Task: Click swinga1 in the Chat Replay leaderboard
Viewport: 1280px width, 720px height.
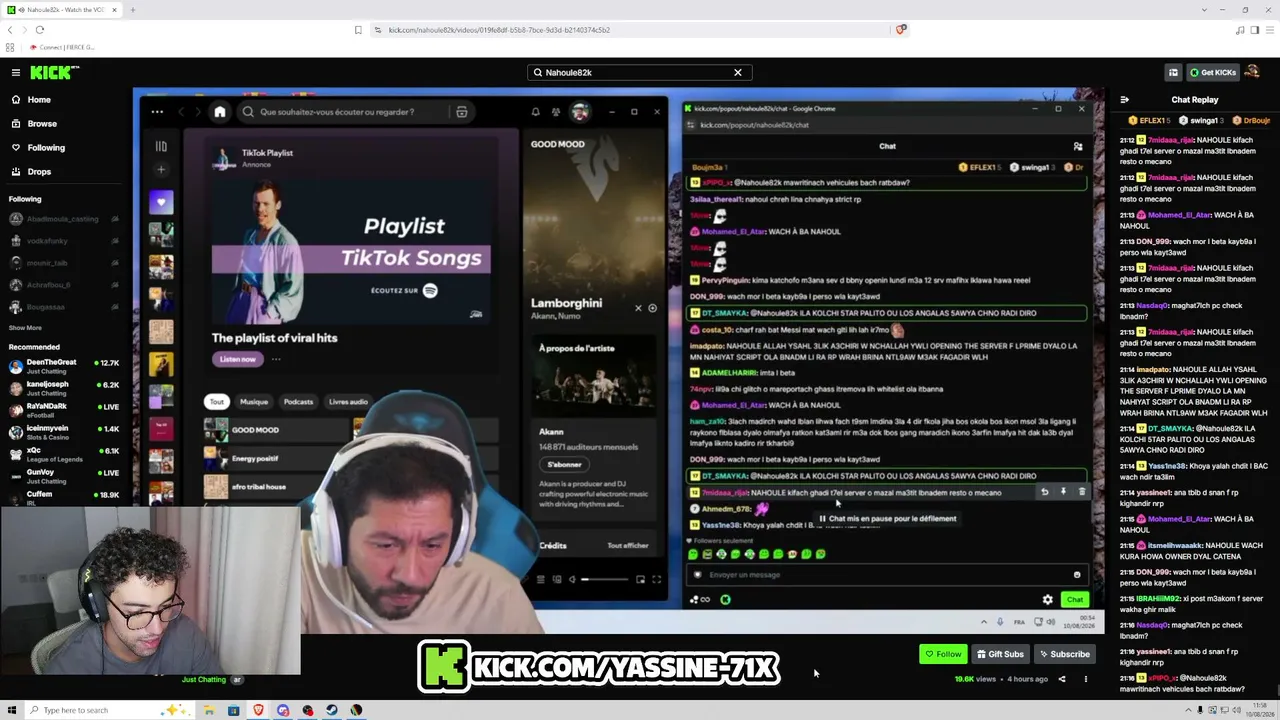Action: [1203, 121]
